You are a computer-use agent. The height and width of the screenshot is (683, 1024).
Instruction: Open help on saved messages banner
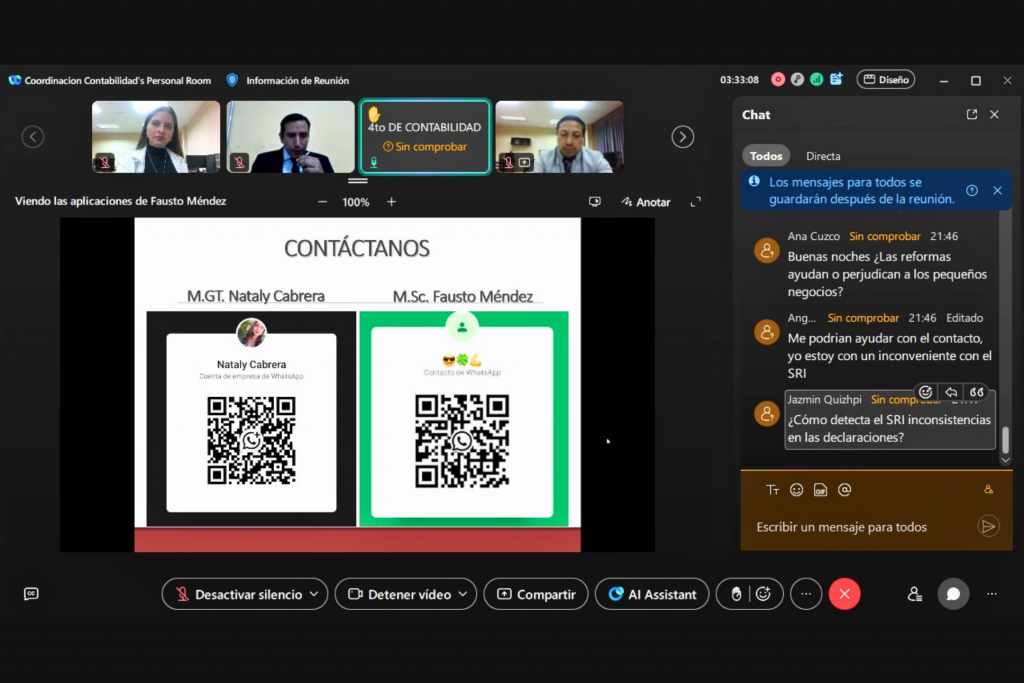pos(972,190)
